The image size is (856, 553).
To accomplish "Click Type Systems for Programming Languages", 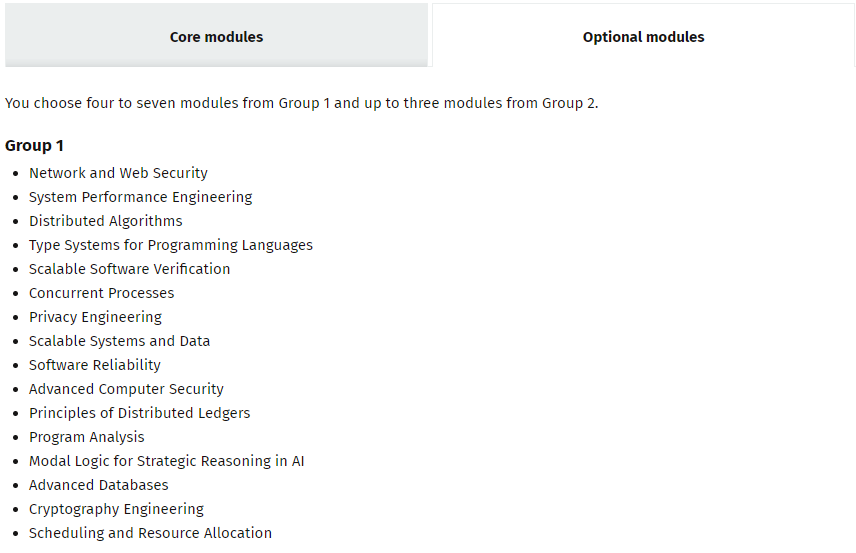I will coord(170,245).
